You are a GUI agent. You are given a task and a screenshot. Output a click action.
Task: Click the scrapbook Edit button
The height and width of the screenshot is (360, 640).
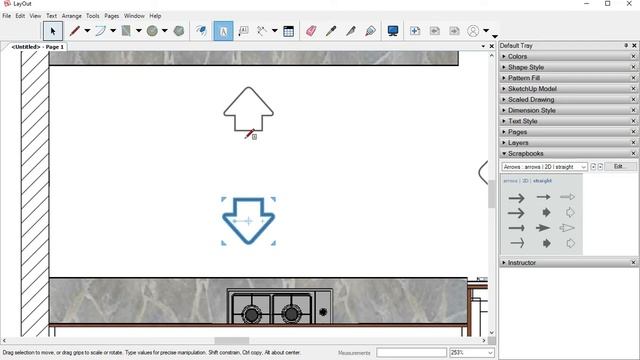pyautogui.click(x=619, y=167)
